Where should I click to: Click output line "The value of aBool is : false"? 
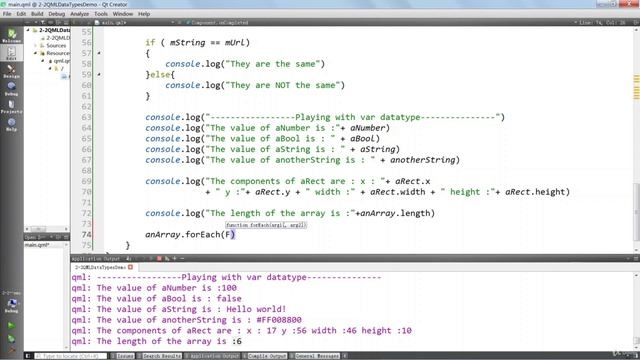click(156, 299)
